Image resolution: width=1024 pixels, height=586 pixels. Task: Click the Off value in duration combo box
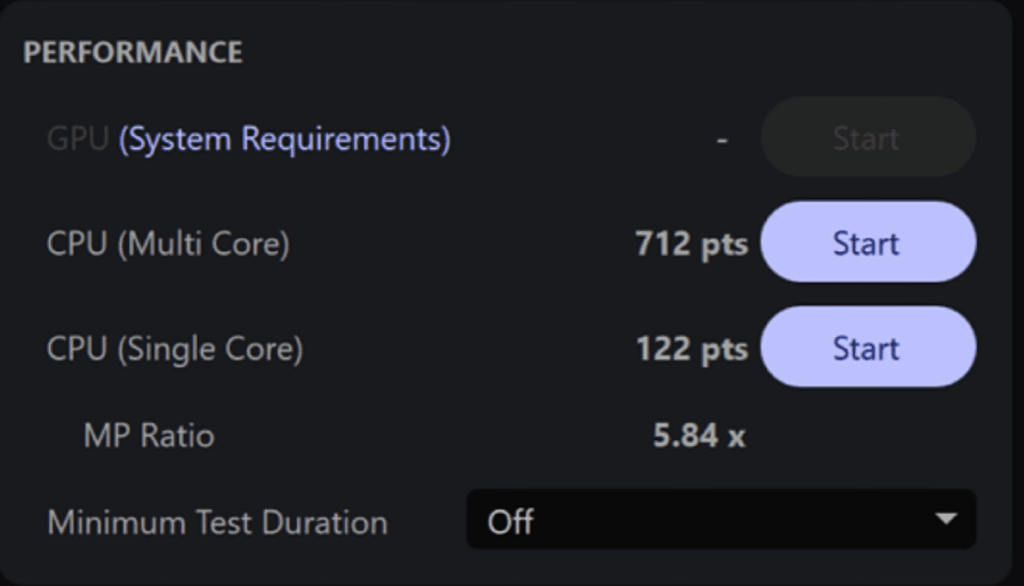coord(511,521)
